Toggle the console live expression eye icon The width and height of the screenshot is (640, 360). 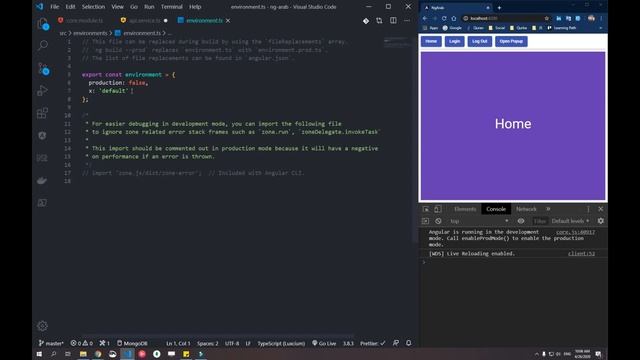click(521, 221)
